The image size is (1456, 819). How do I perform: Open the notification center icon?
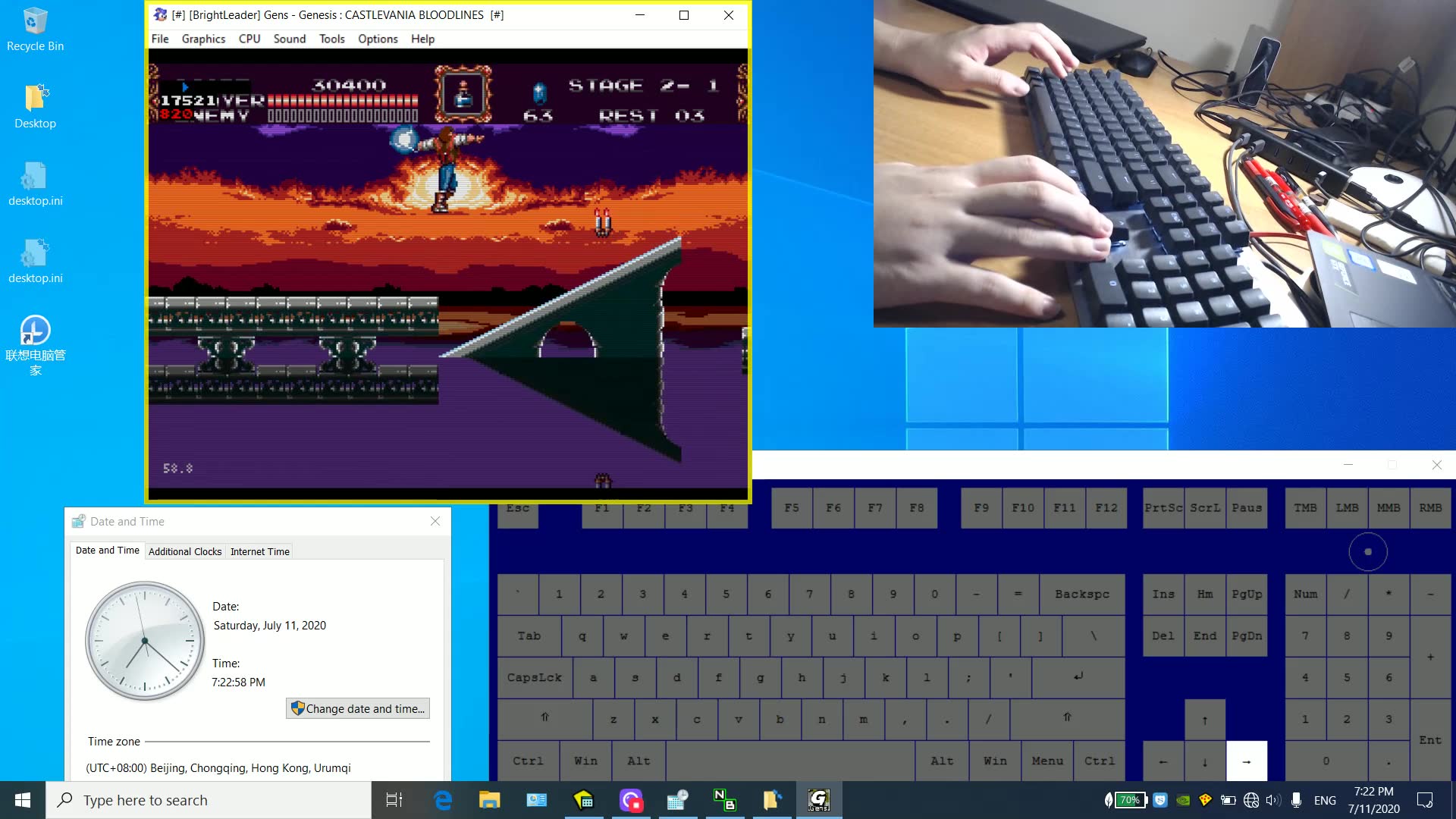pyautogui.click(x=1425, y=800)
